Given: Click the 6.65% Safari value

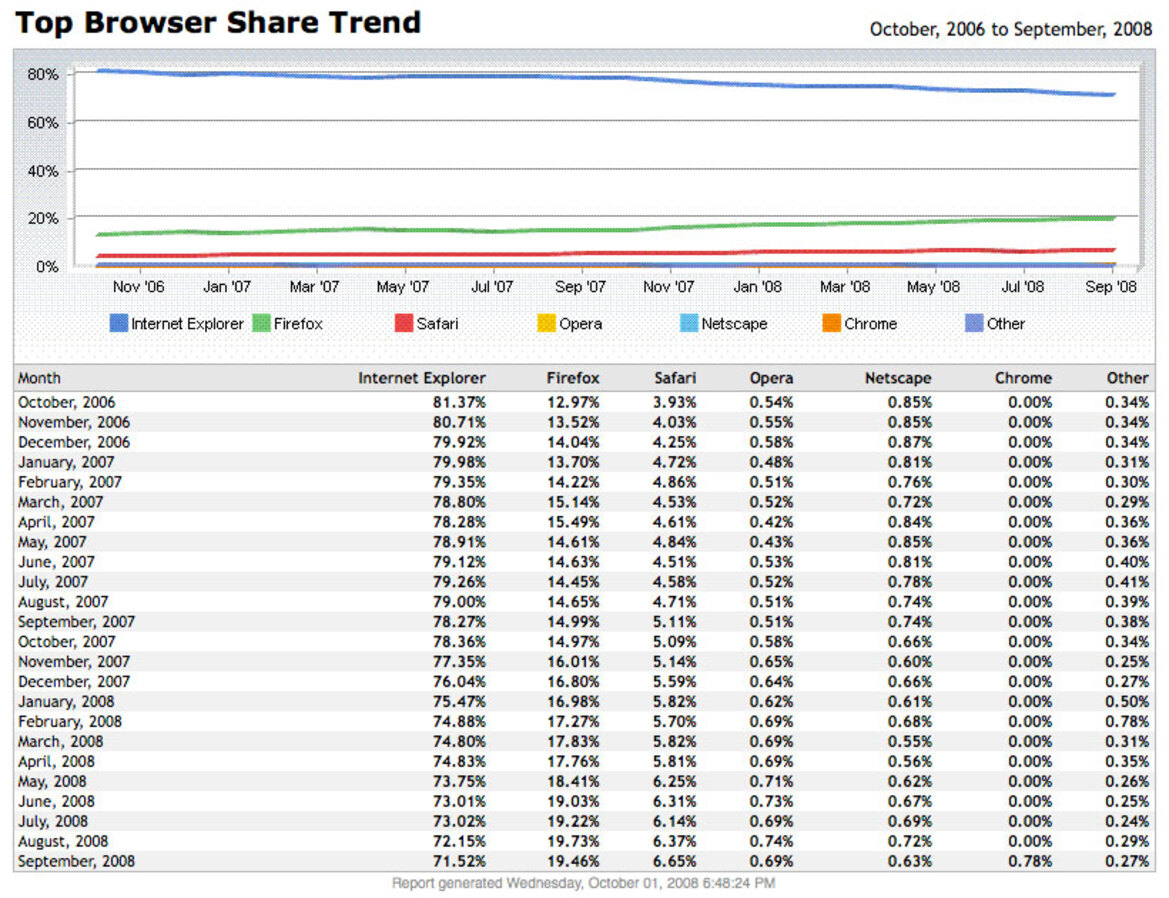Looking at the screenshot, I should [675, 861].
